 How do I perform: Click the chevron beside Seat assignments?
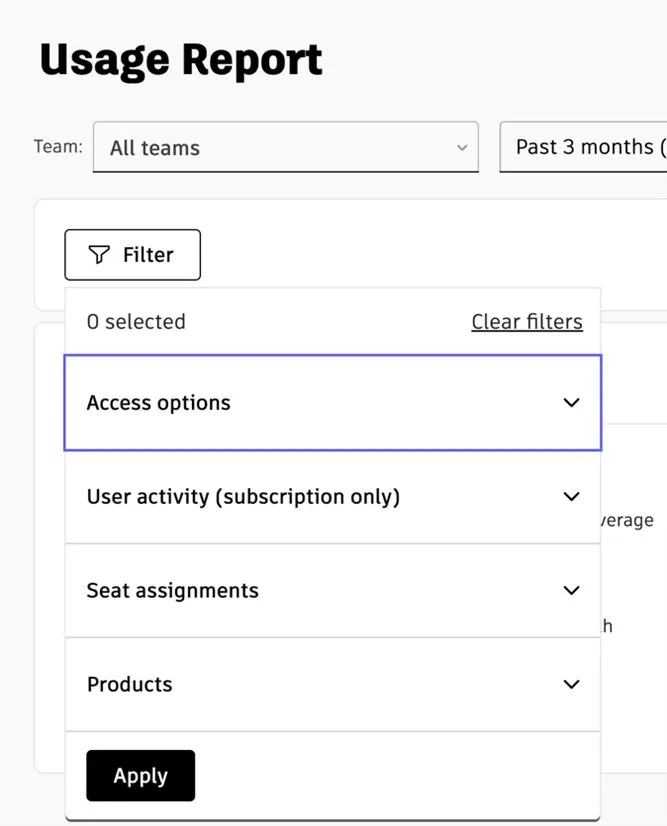tap(571, 591)
